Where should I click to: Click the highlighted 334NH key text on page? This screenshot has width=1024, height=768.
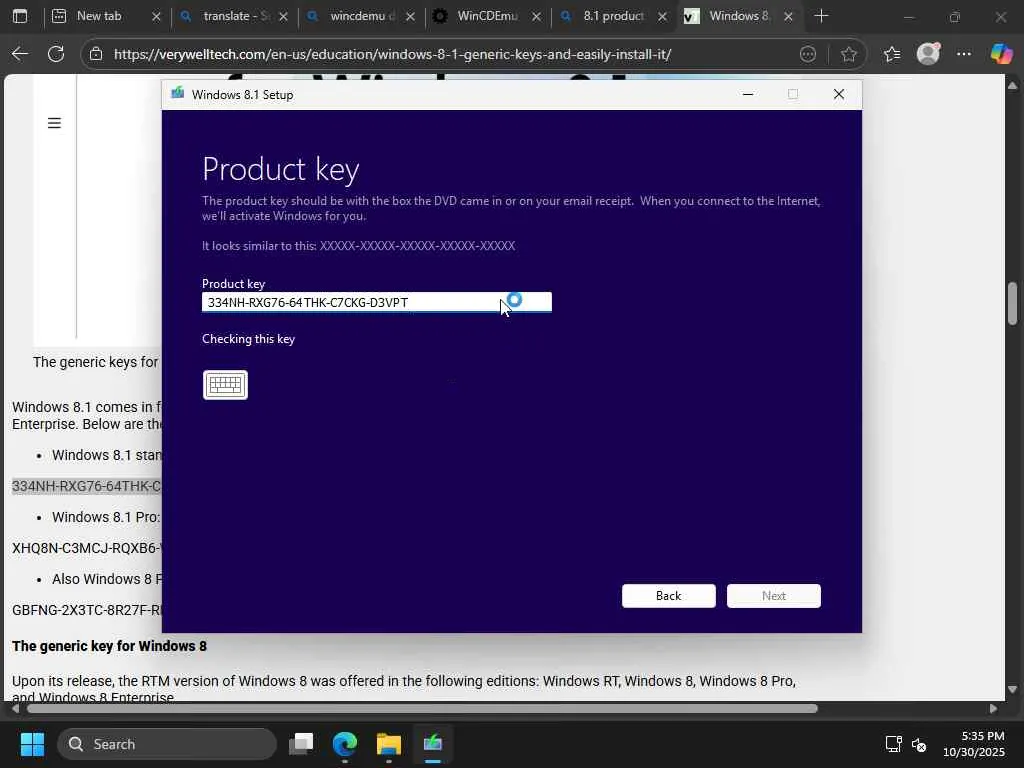pos(86,486)
